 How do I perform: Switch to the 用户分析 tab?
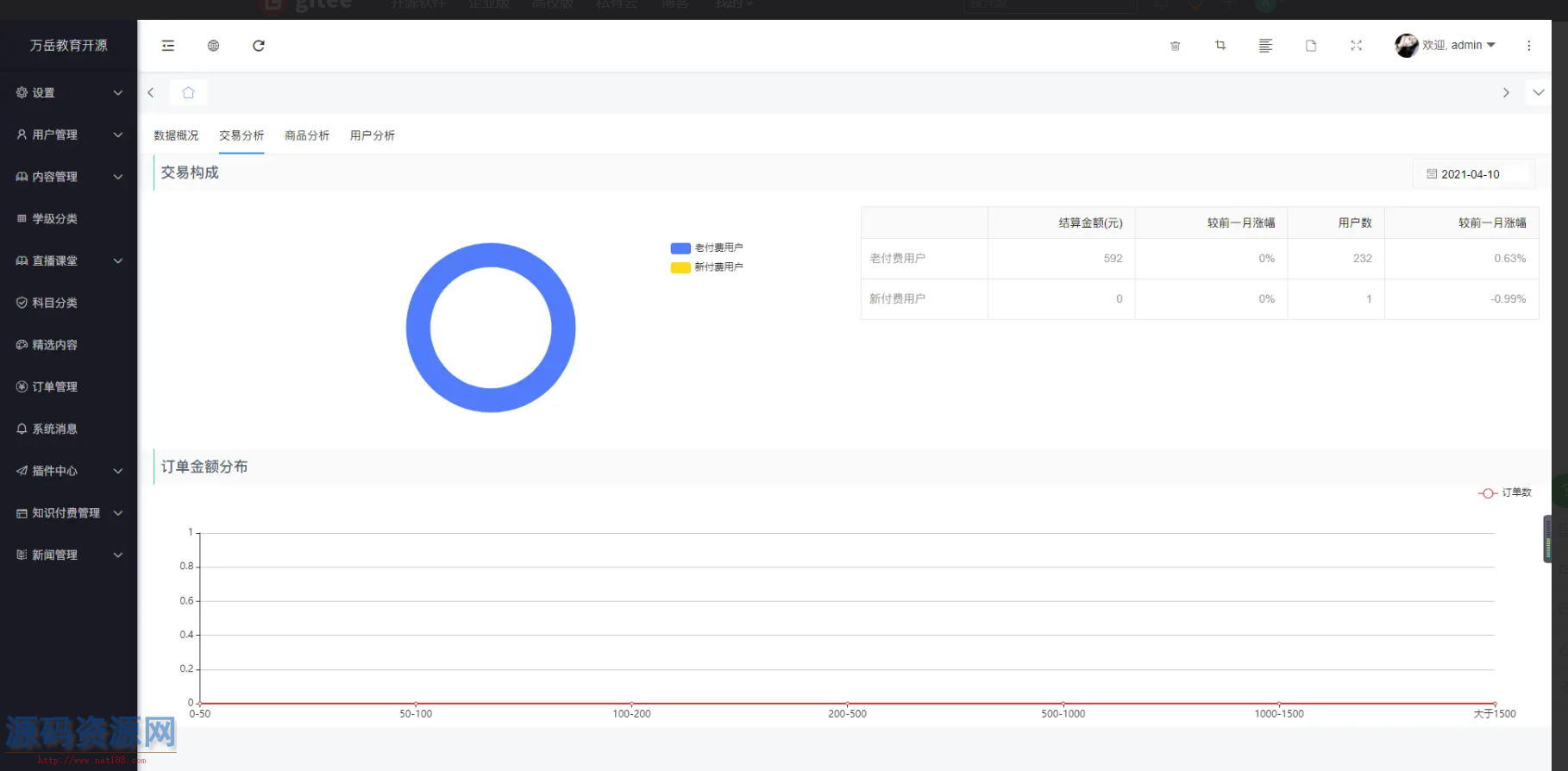(373, 135)
